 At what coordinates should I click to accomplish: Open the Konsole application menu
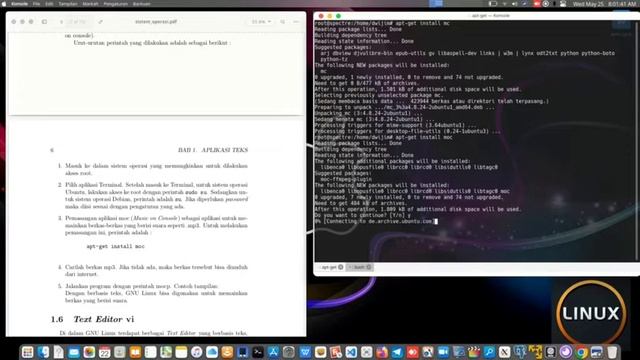click(19, 4)
